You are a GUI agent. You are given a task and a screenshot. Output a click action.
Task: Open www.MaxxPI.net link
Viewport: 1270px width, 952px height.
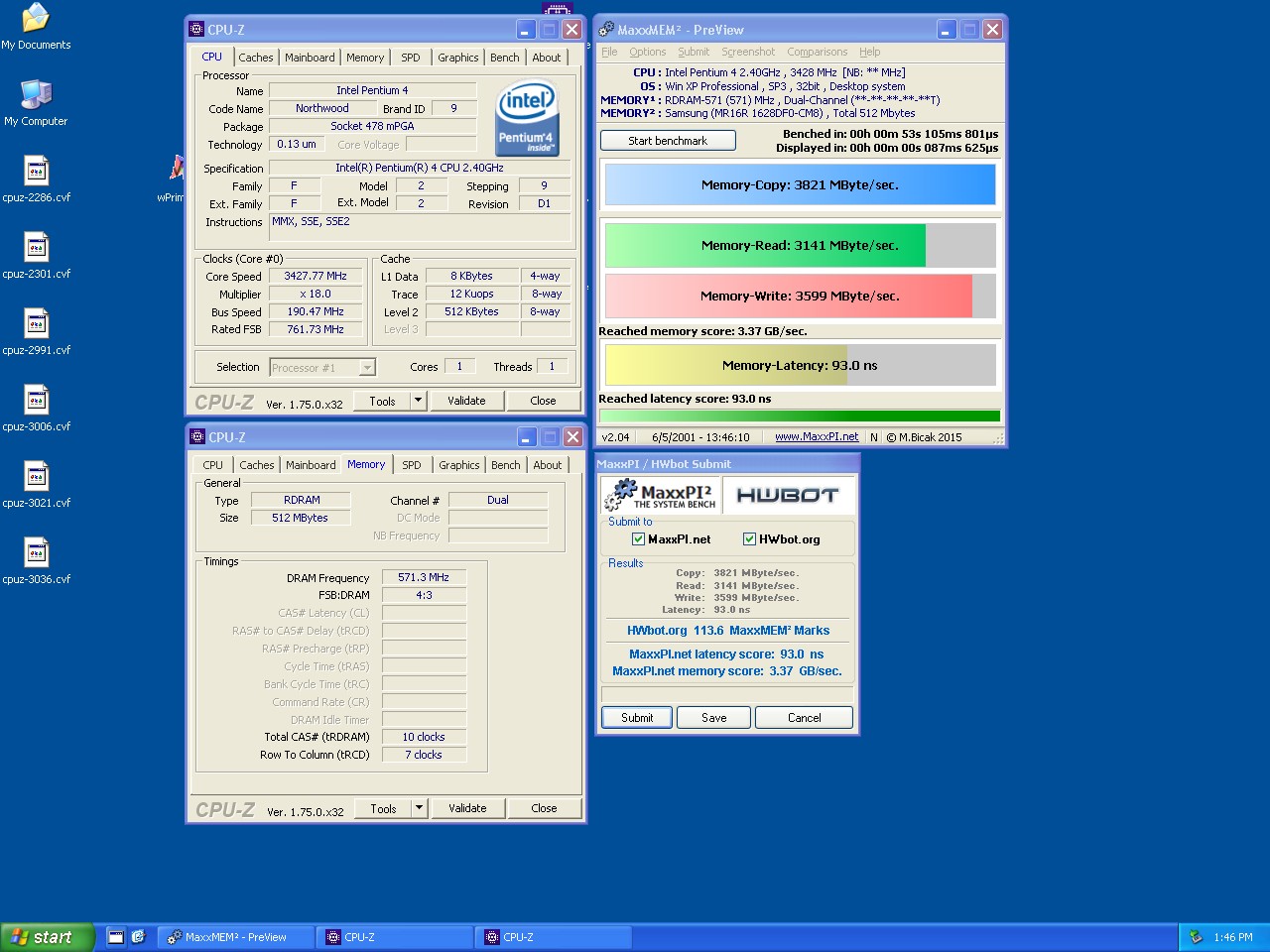817,436
